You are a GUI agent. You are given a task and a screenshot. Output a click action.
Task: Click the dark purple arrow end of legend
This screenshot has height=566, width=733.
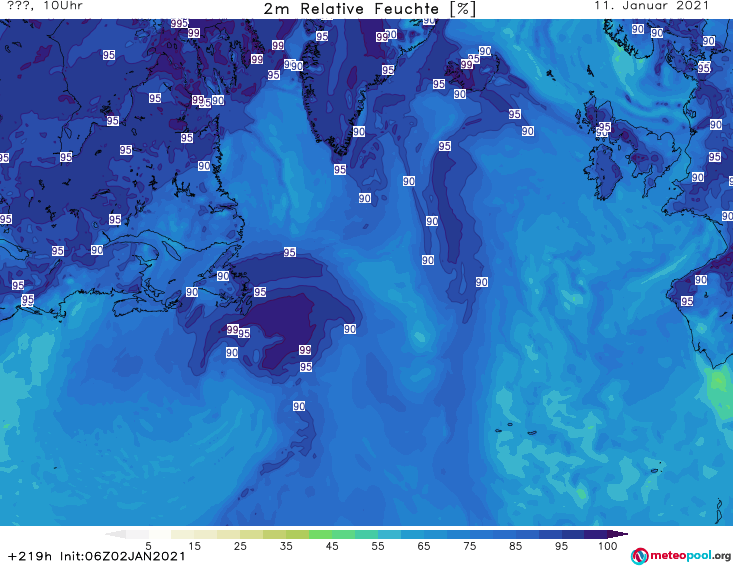point(618,534)
